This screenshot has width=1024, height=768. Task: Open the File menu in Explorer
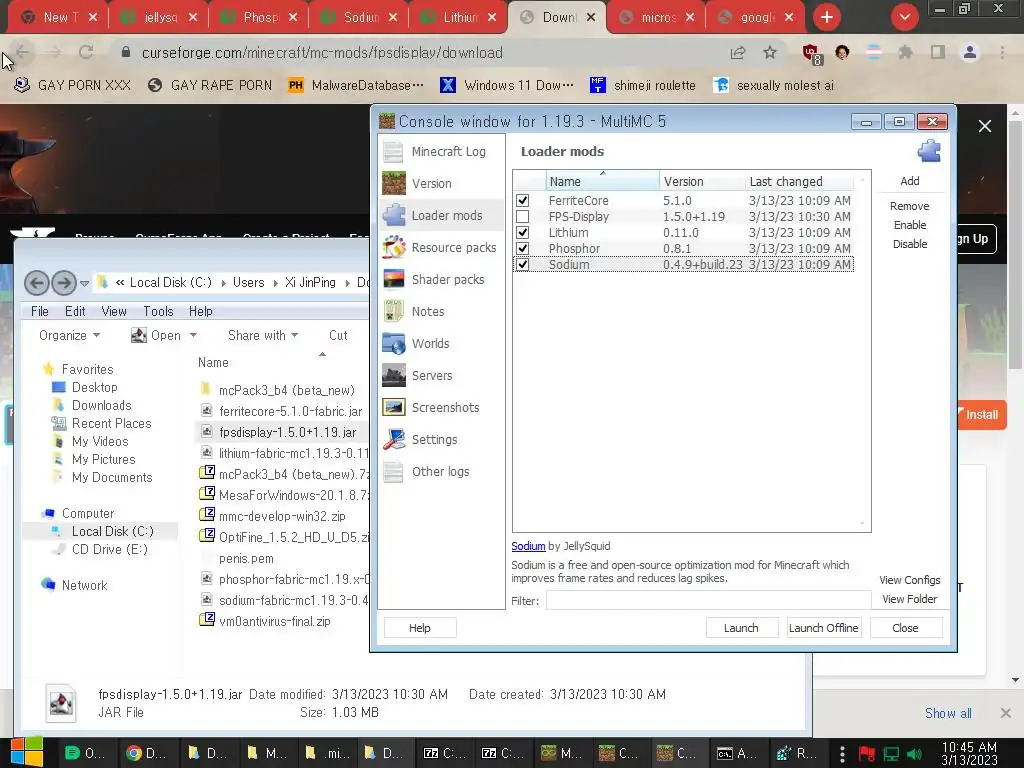point(40,312)
